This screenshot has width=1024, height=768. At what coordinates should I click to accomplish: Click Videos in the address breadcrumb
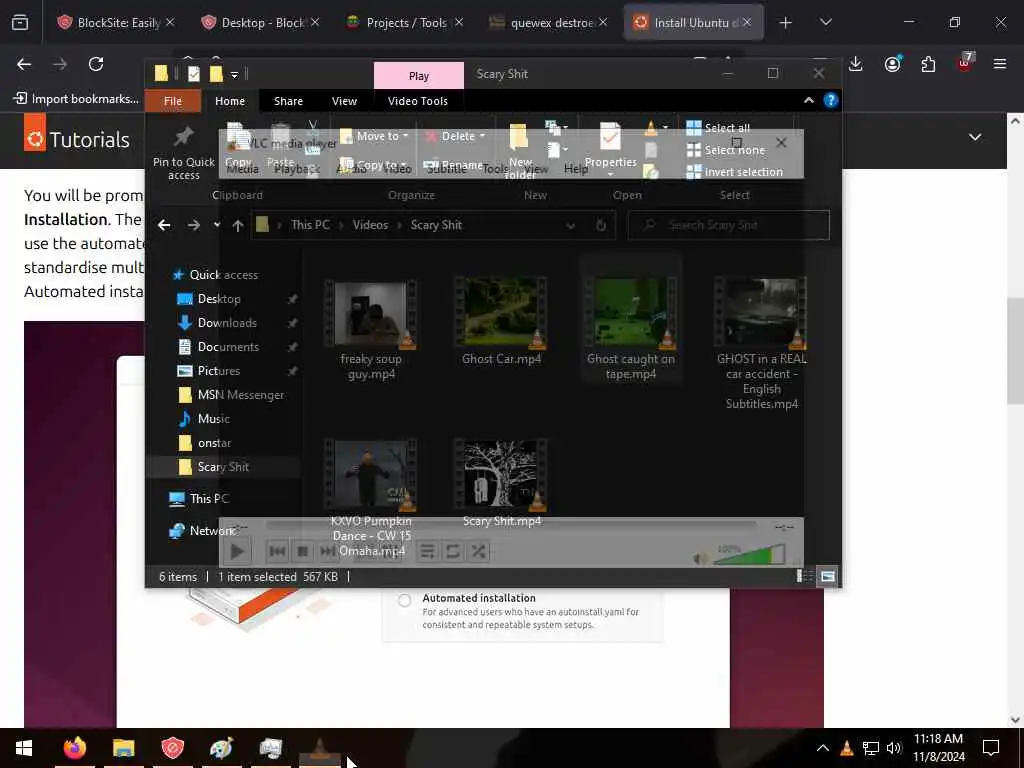coord(370,225)
